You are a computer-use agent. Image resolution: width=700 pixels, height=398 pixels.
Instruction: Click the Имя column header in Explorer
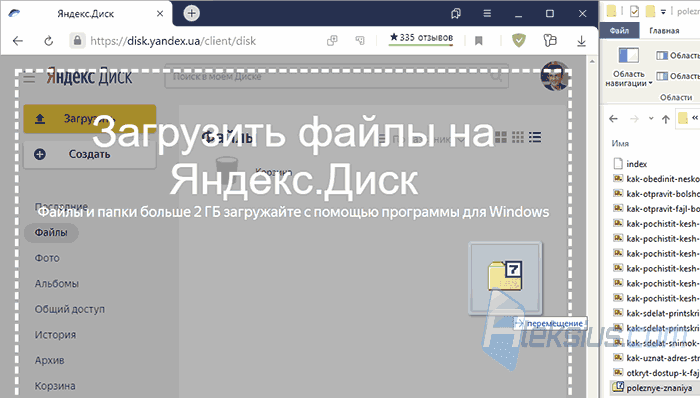pos(620,144)
